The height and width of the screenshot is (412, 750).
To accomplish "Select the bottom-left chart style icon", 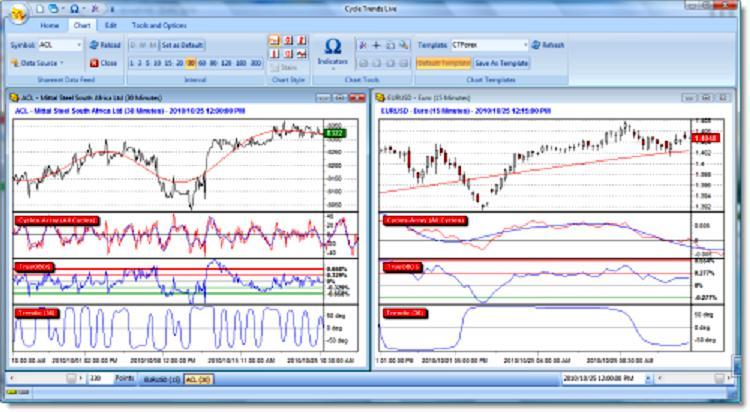I will (275, 54).
